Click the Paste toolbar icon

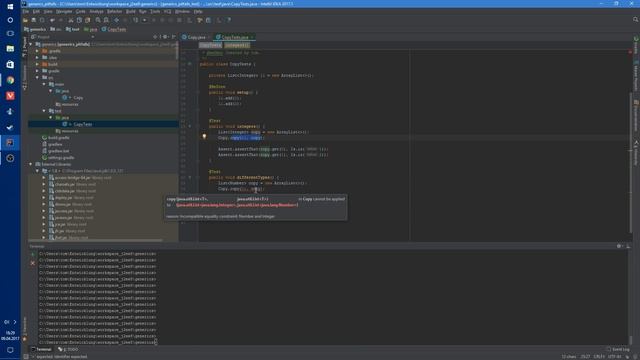(87, 20)
